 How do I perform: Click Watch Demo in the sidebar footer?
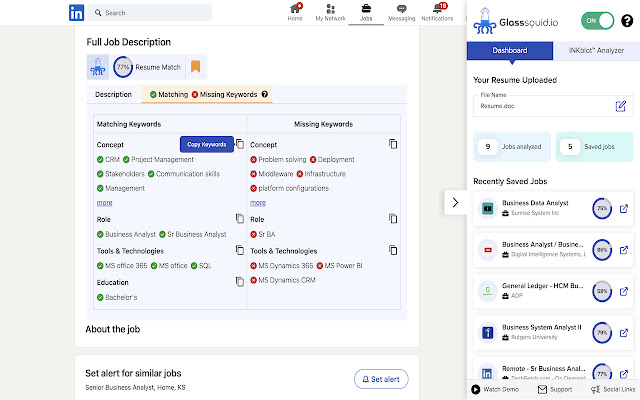click(495, 389)
